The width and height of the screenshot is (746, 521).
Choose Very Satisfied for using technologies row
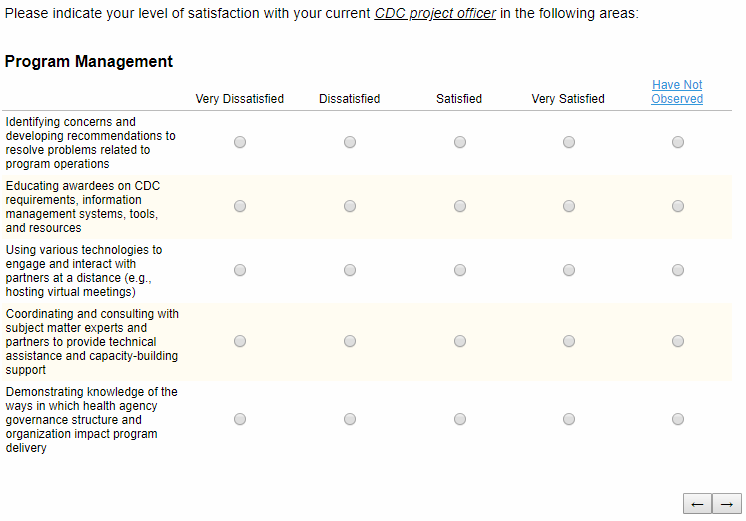point(569,271)
